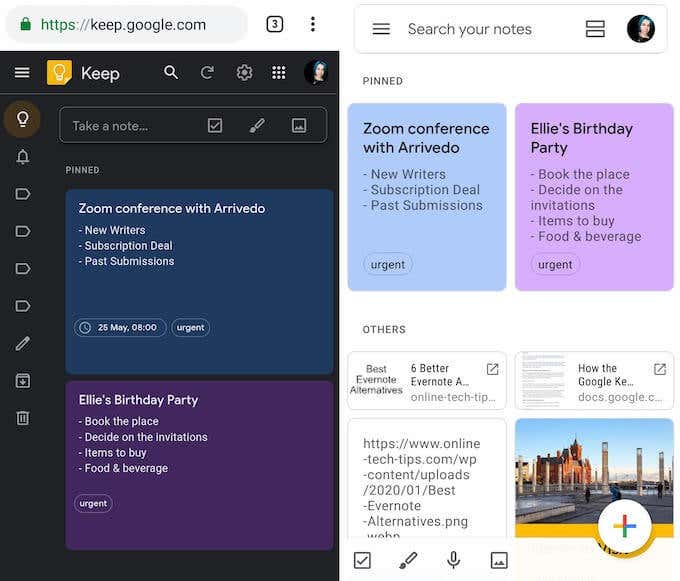Tap new image note in bottom bar
680x581 pixels.
click(499, 560)
